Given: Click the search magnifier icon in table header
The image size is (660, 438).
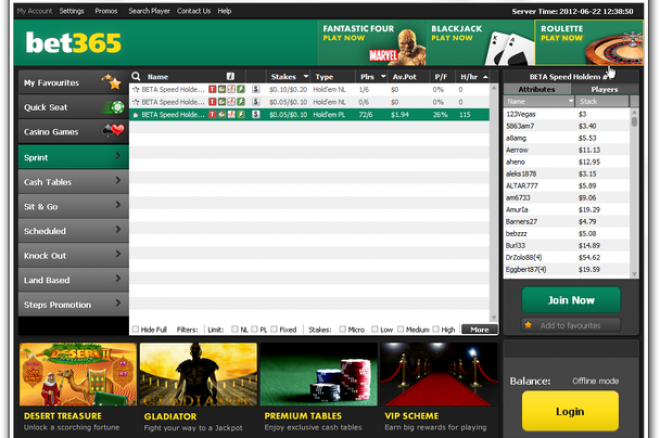Looking at the screenshot, I should [136, 76].
